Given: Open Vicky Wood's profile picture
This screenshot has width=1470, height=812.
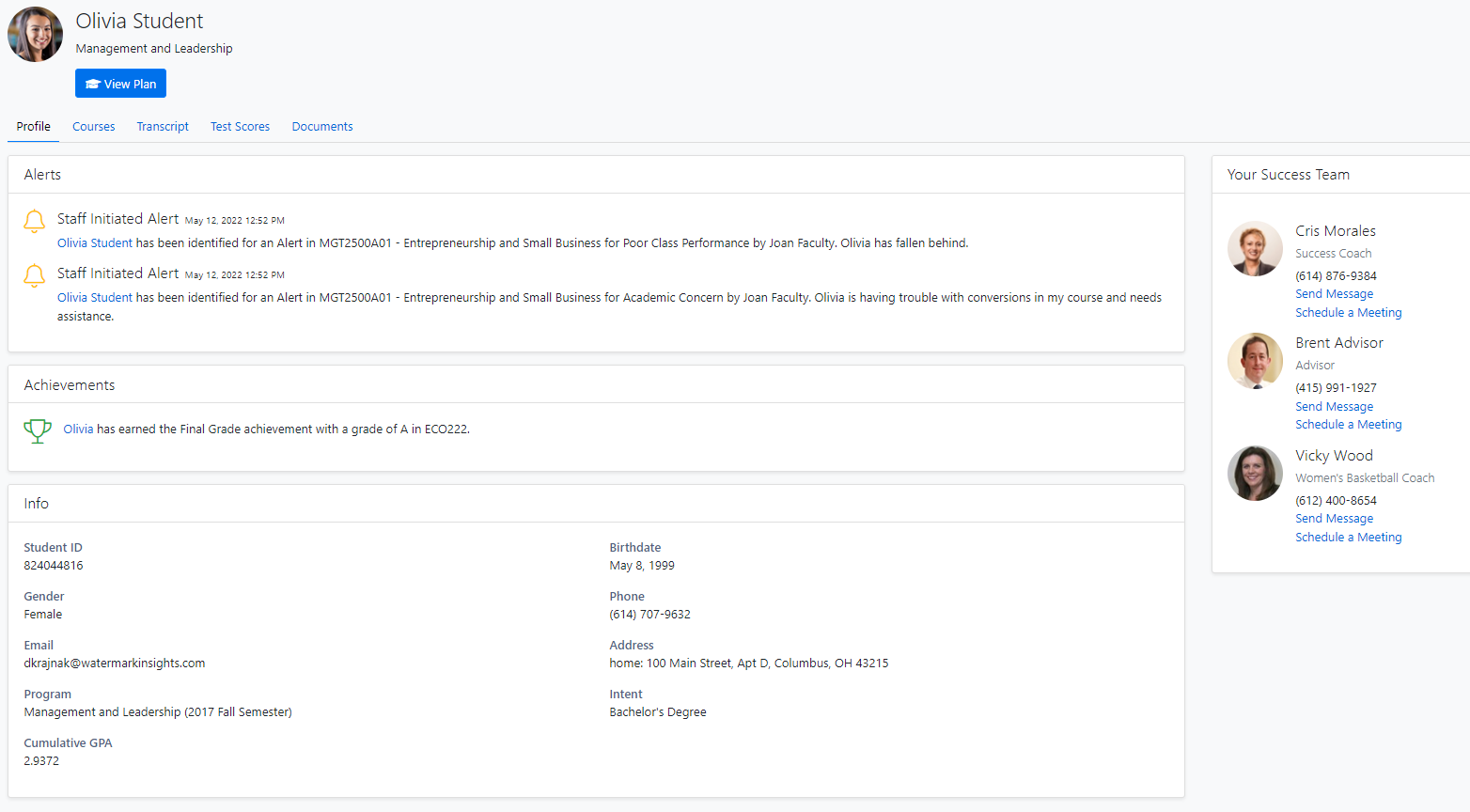Looking at the screenshot, I should click(x=1255, y=474).
